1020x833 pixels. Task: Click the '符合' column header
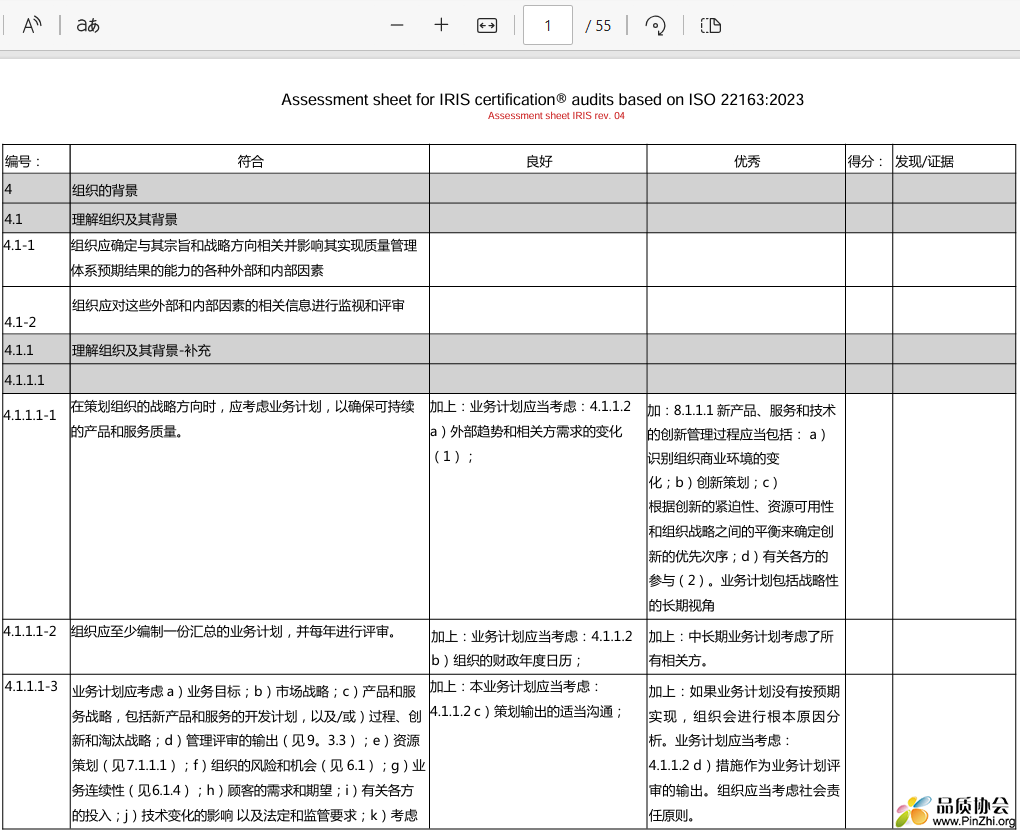pyautogui.click(x=250, y=161)
